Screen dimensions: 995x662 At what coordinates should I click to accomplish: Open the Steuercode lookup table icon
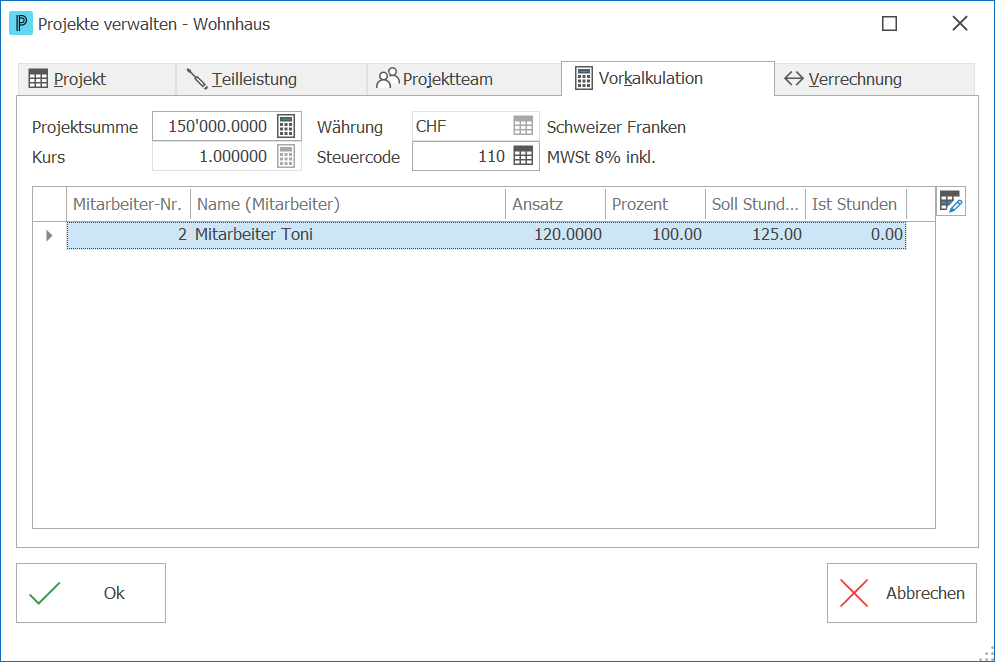[x=523, y=156]
